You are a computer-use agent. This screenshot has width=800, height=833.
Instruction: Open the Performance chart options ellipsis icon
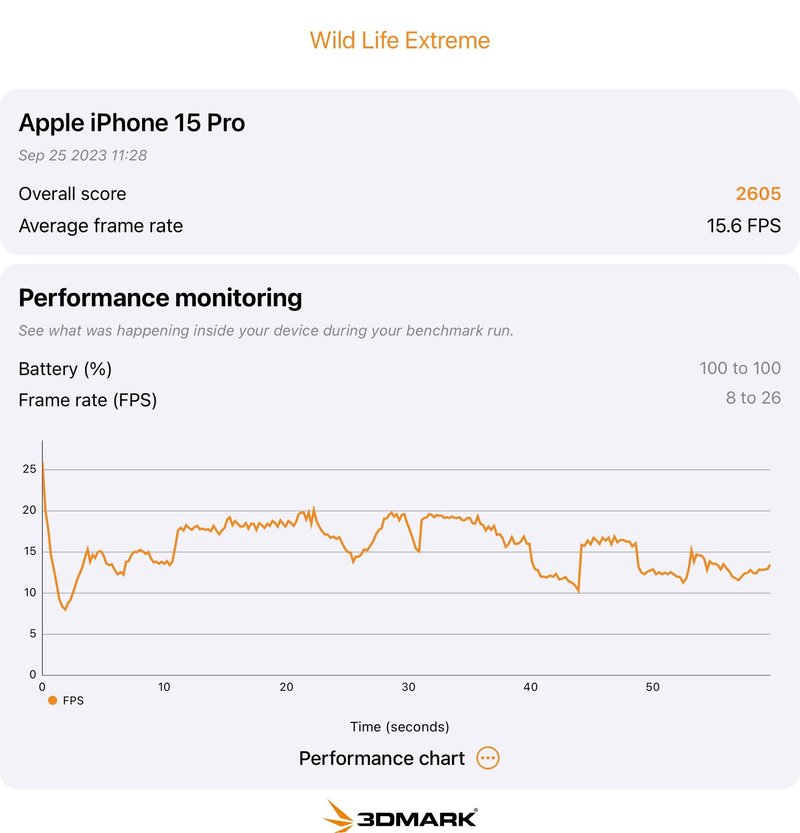pyautogui.click(x=488, y=758)
